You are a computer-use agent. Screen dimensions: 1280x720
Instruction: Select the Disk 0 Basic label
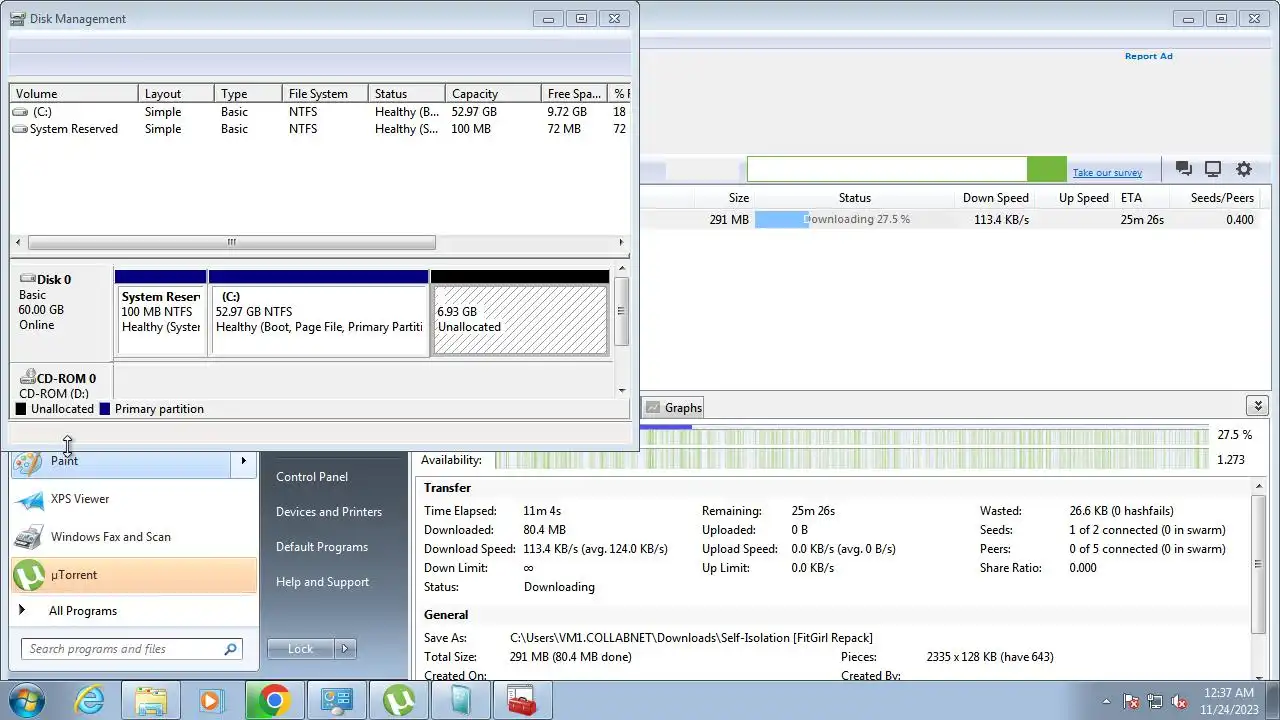pos(61,312)
